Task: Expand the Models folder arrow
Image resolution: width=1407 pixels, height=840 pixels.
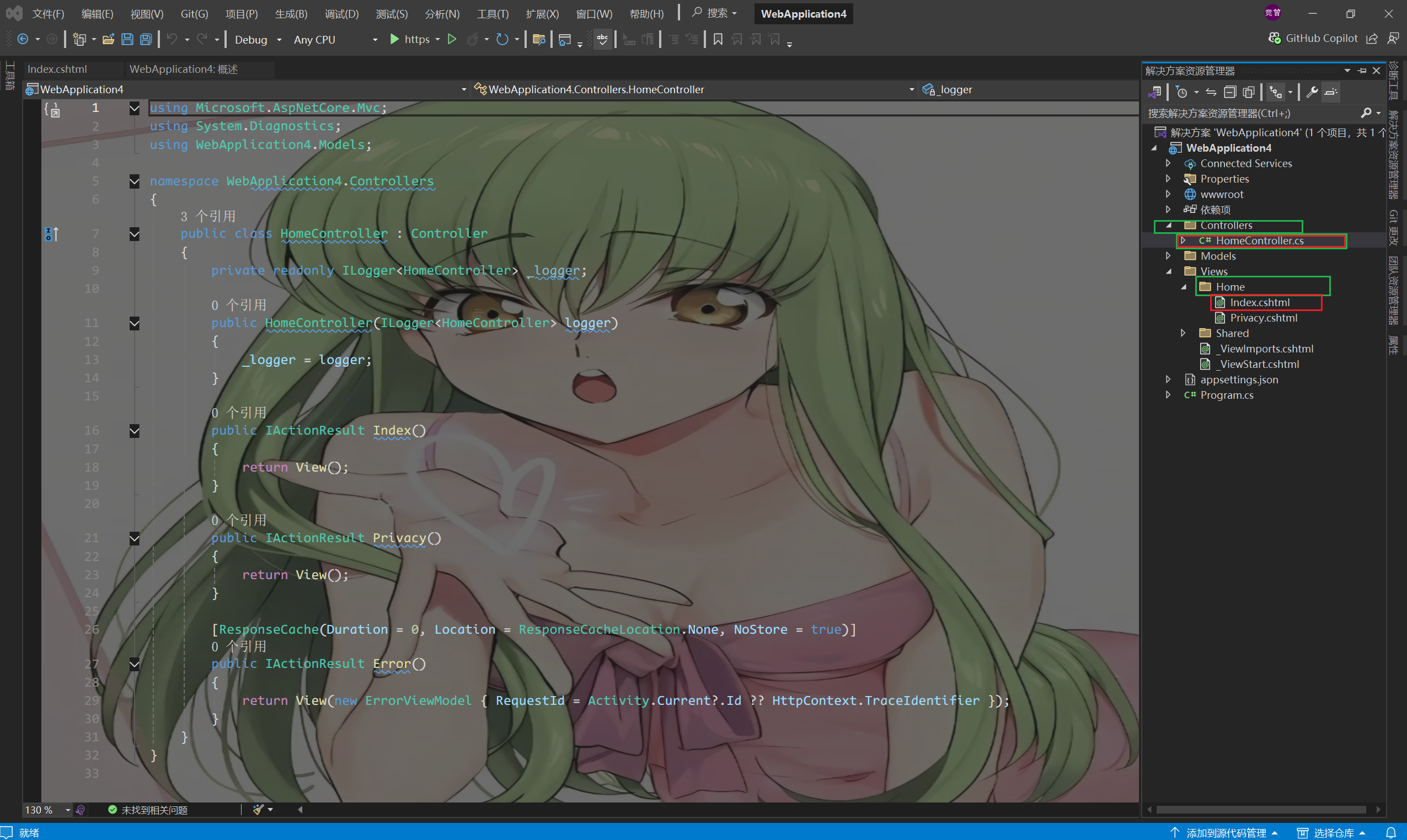Action: pyautogui.click(x=1169, y=256)
